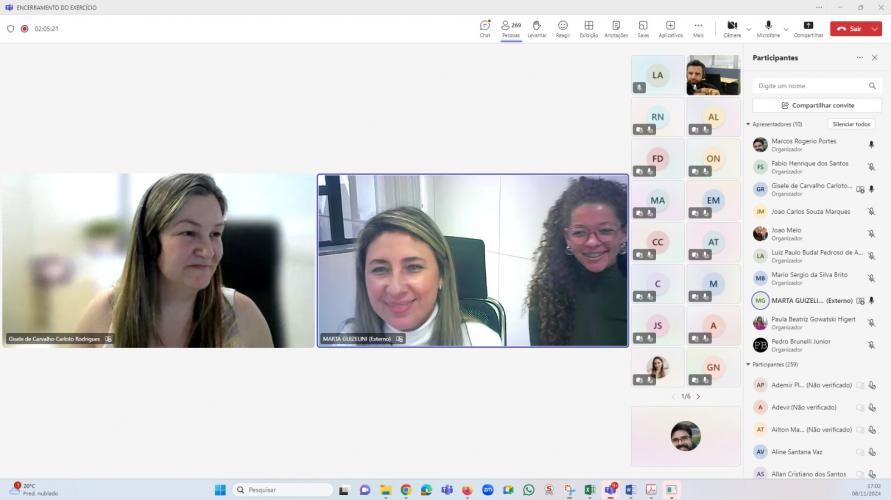Click the Digite um nome search field

pyautogui.click(x=810, y=86)
